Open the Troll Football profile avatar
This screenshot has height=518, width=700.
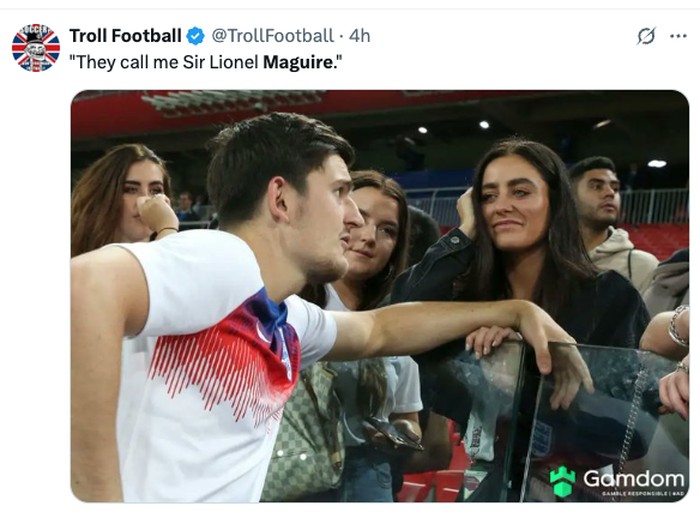coord(36,48)
